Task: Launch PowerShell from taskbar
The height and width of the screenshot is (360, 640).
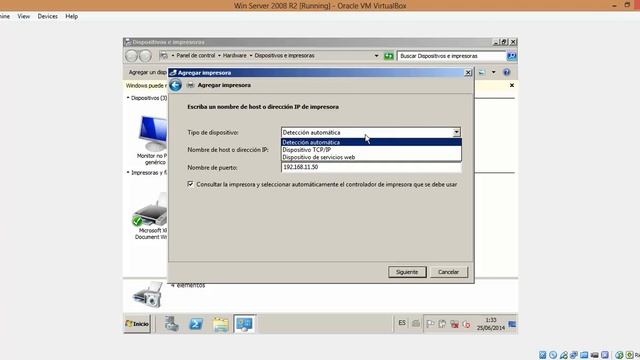Action: [196, 324]
